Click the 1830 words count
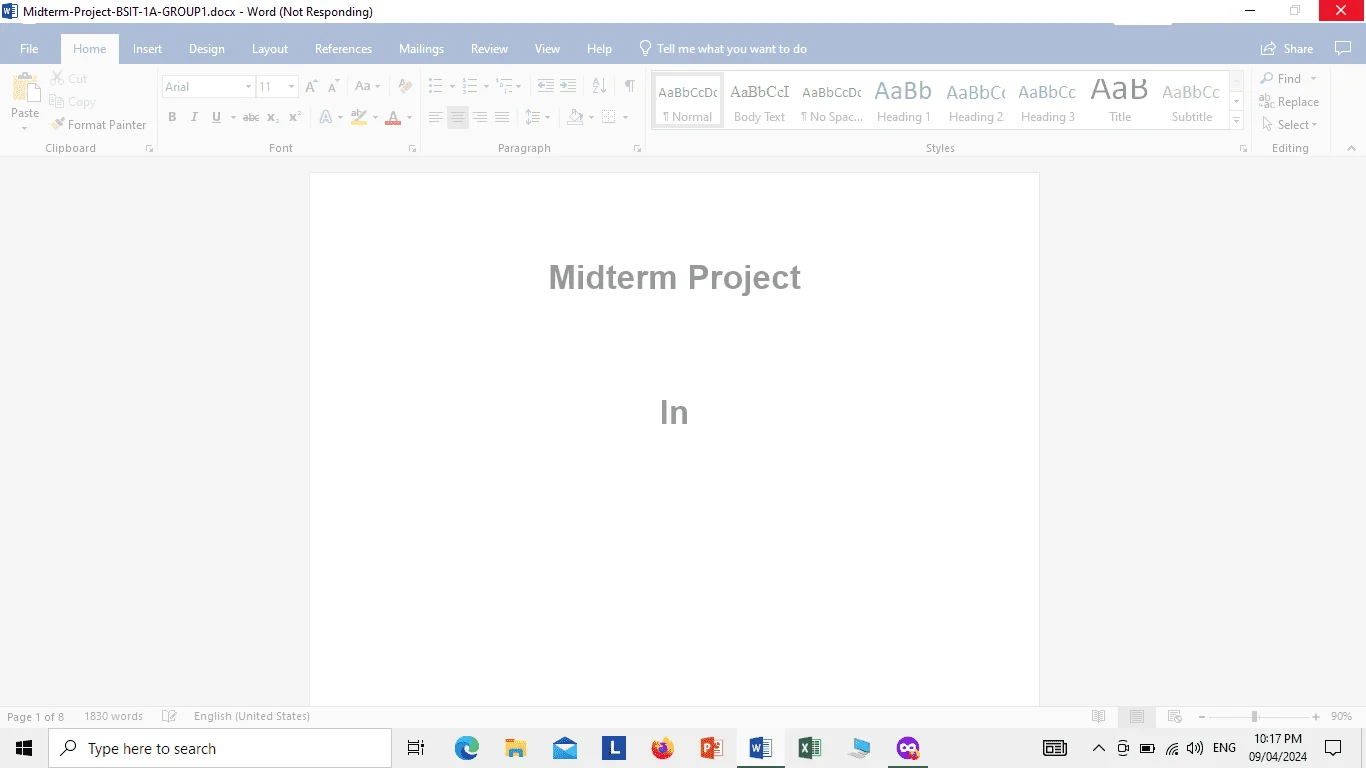Screen dimensions: 1366x768 [x=113, y=716]
